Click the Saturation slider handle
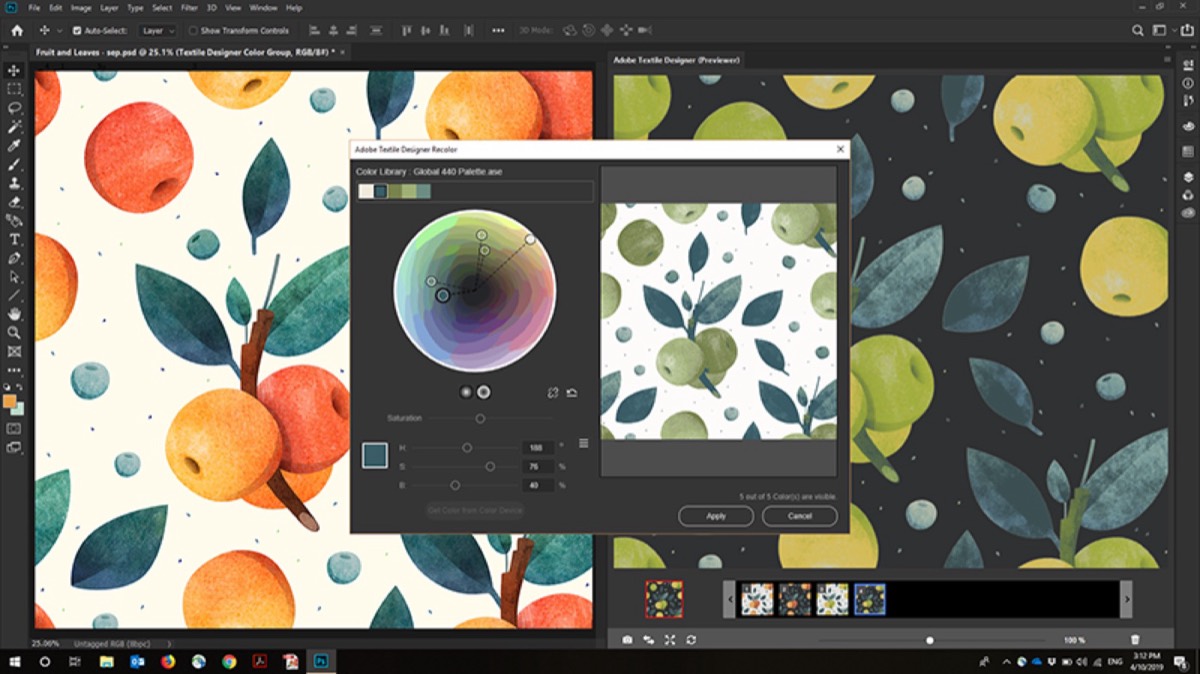 coord(480,418)
